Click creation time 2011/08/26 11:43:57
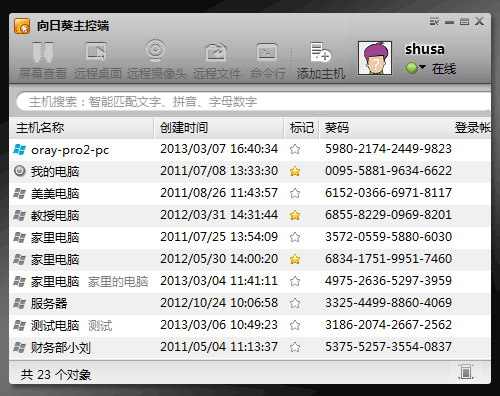This screenshot has width=500, height=396. click(x=219, y=193)
